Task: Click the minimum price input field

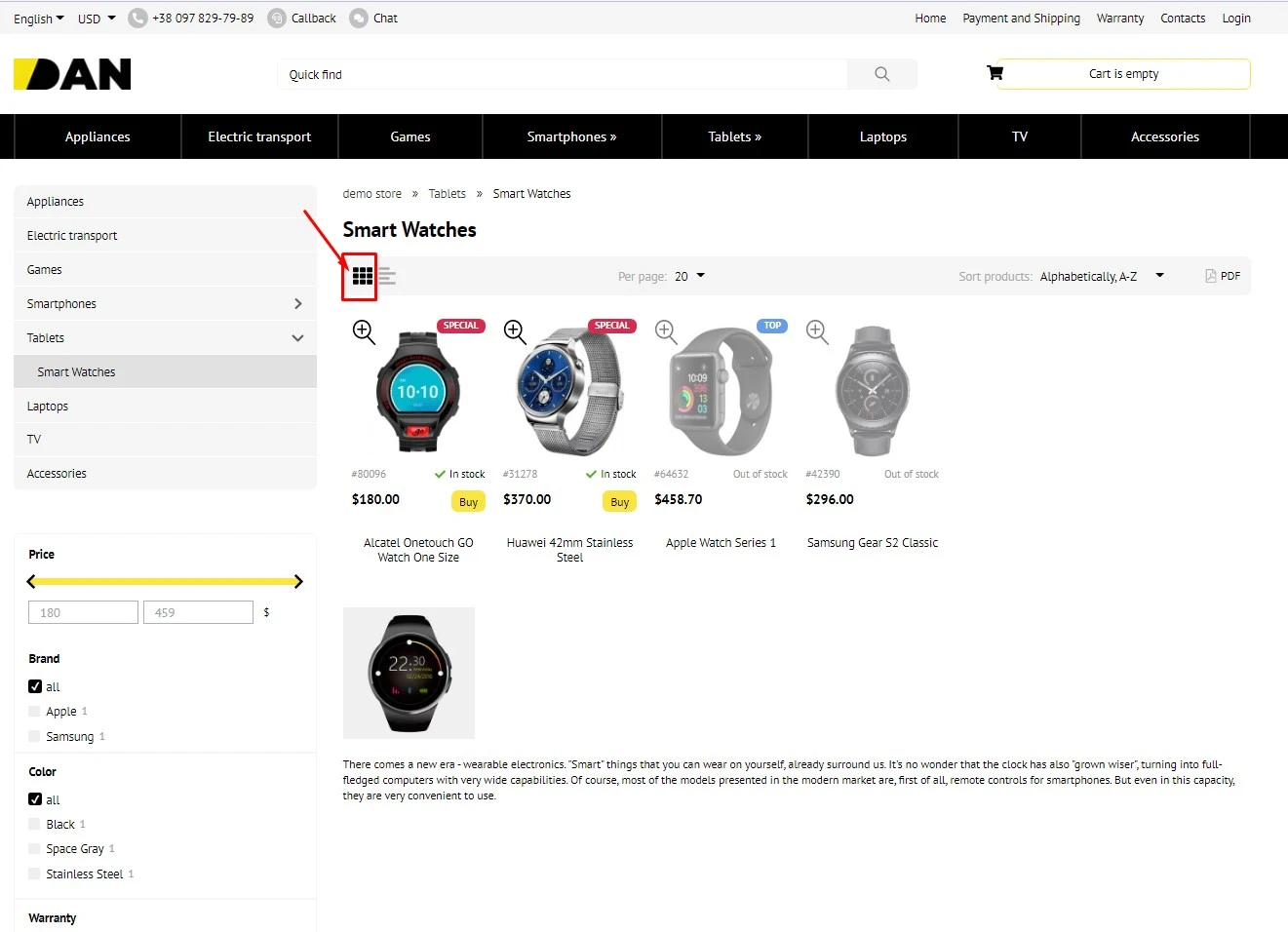Action: coord(83,611)
